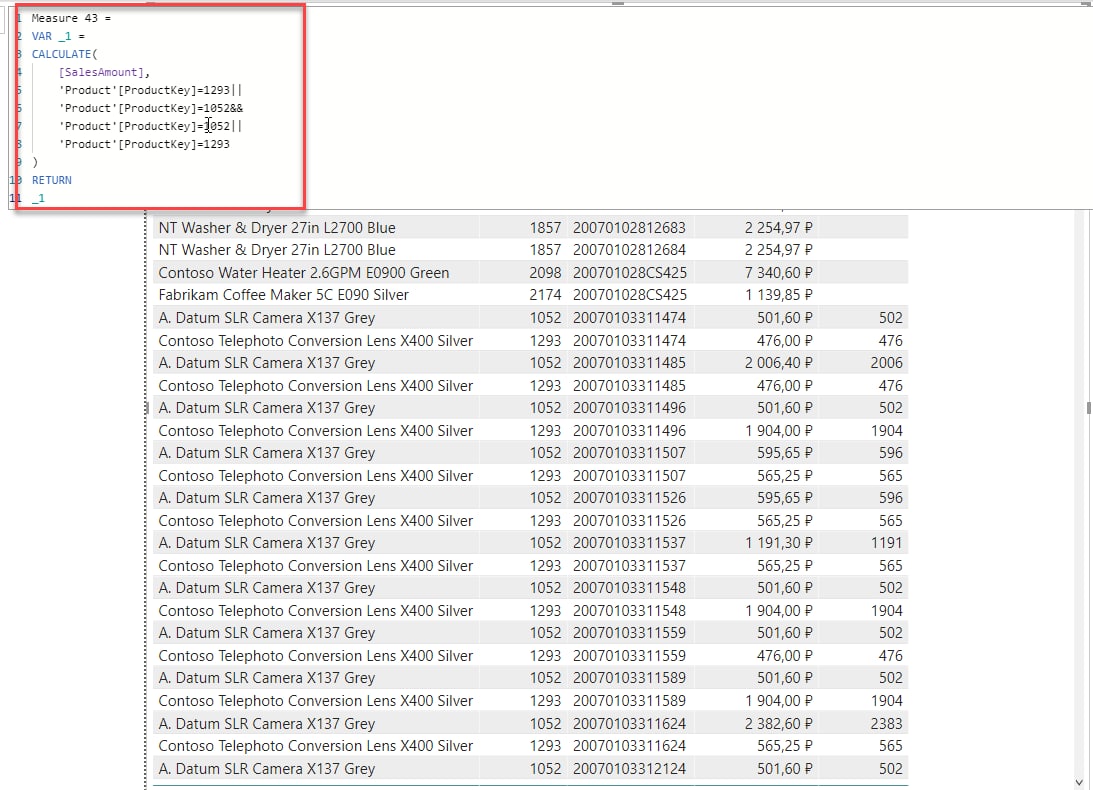Click order 20070103311537 in the SLR Camera row
1093x790 pixels.
[629, 542]
